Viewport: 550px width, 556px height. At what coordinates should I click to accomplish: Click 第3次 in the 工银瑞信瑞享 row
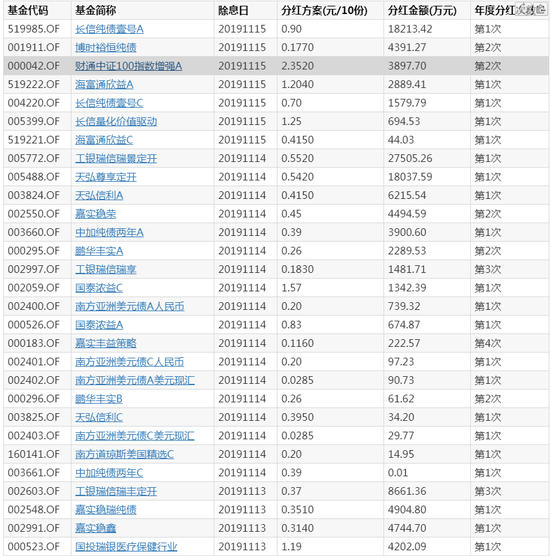tap(488, 269)
